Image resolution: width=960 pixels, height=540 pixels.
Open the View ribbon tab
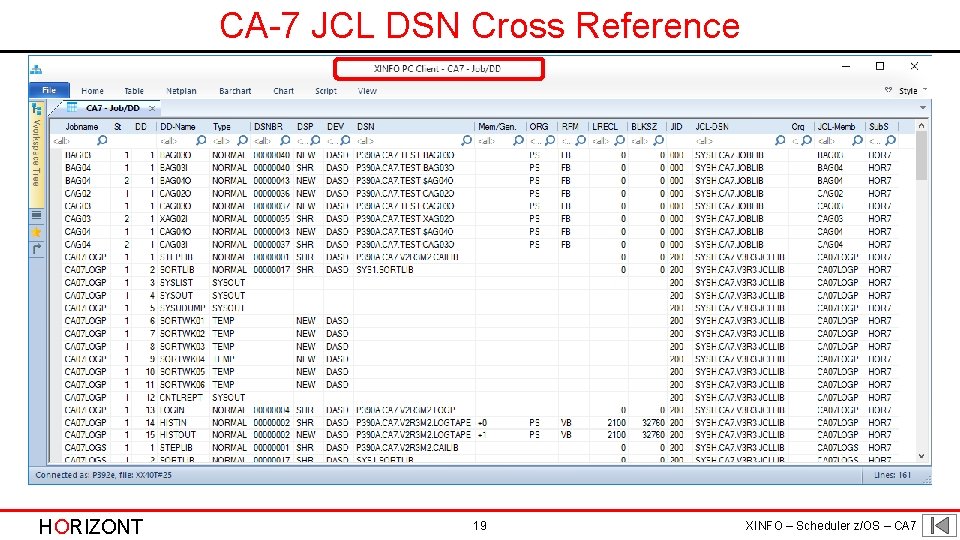(367, 91)
